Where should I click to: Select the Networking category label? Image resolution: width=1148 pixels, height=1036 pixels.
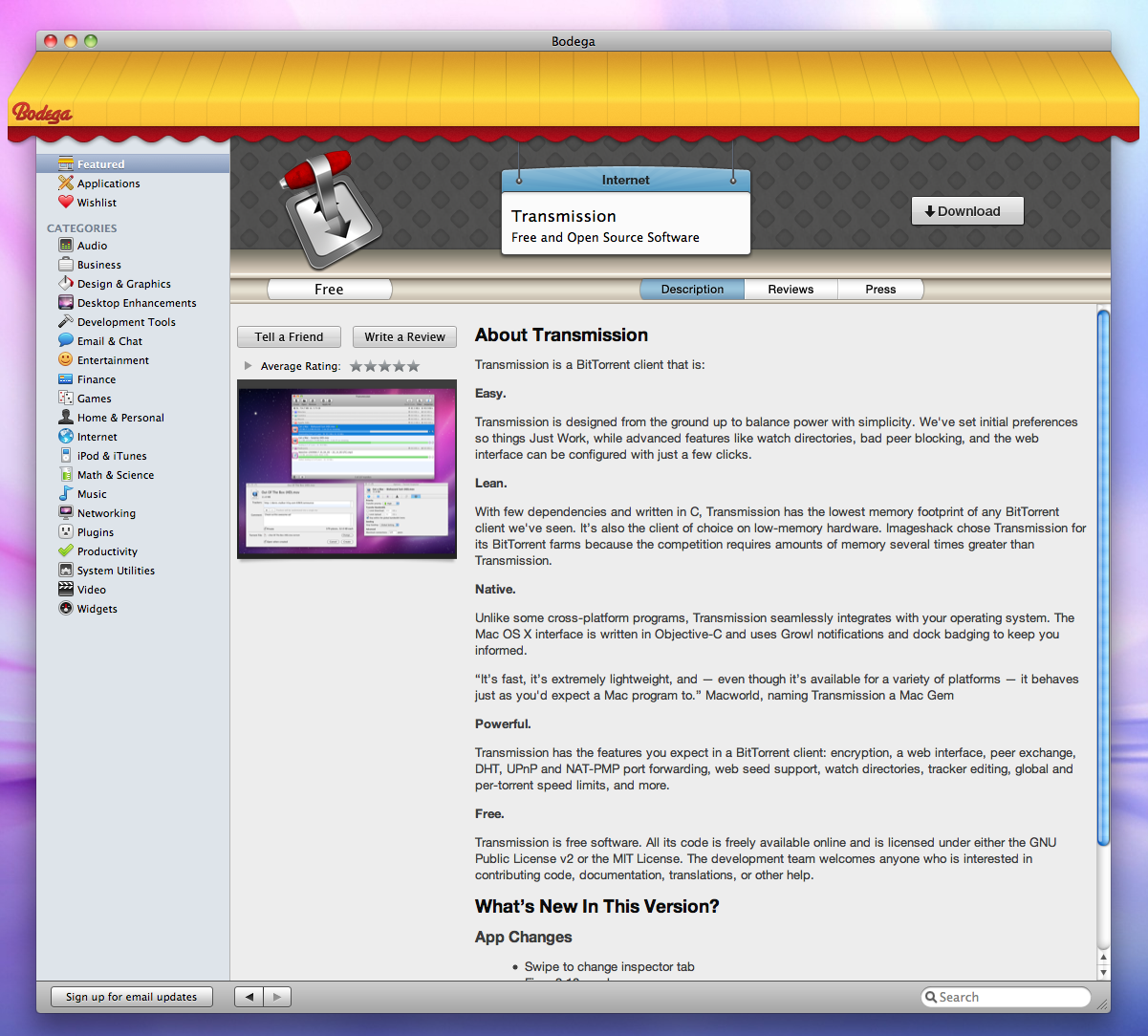click(x=106, y=513)
